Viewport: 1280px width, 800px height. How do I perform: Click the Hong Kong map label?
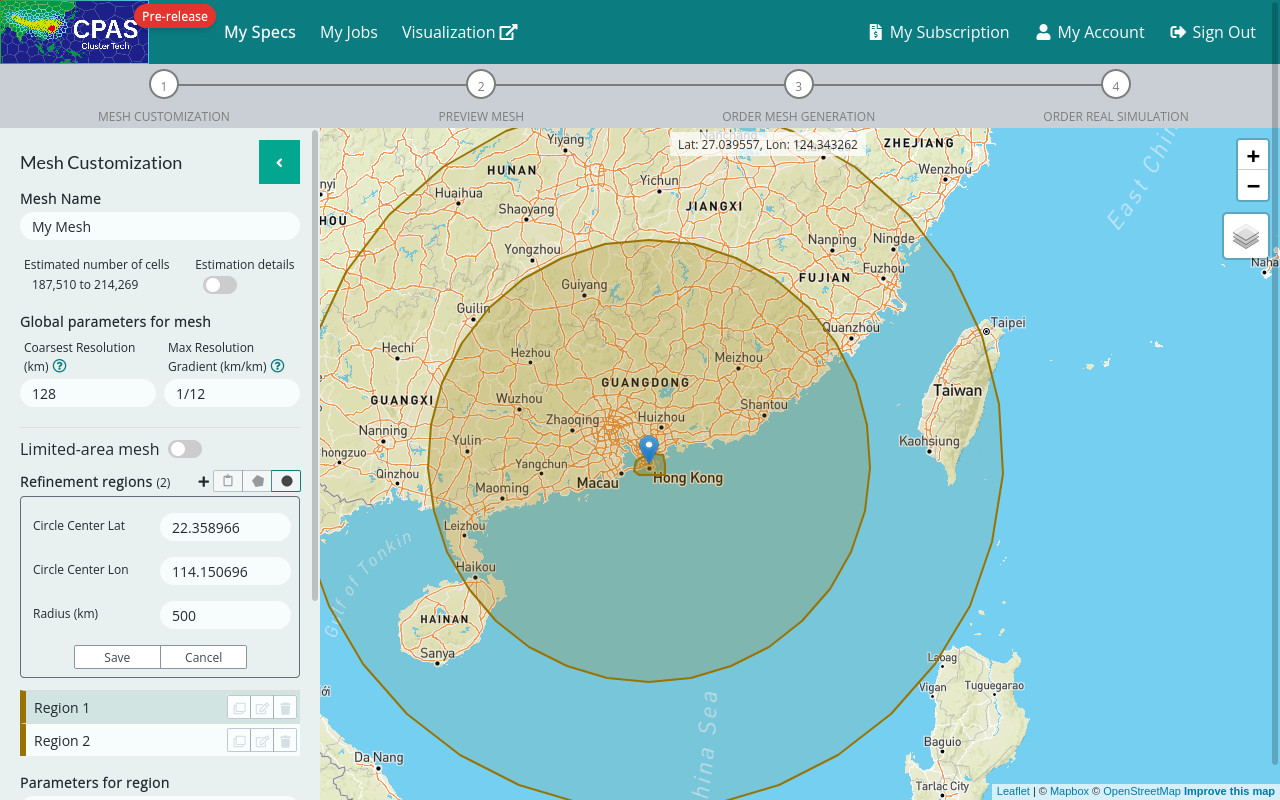pyautogui.click(x=688, y=478)
